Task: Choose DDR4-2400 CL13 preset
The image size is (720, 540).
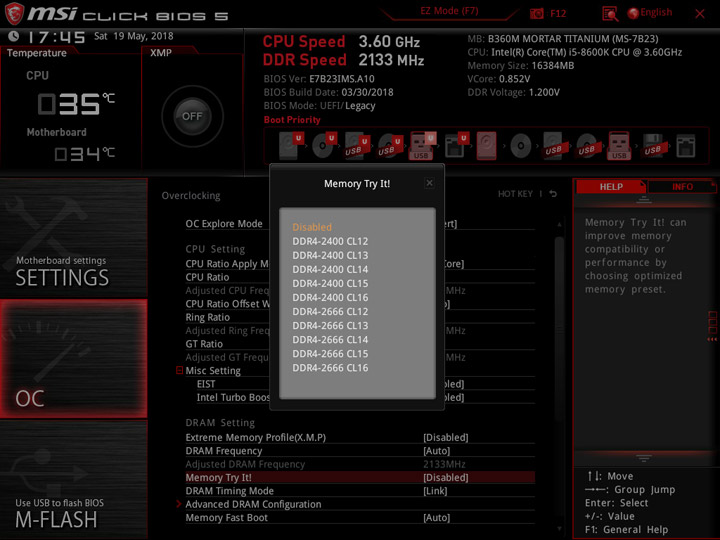Action: pos(330,255)
